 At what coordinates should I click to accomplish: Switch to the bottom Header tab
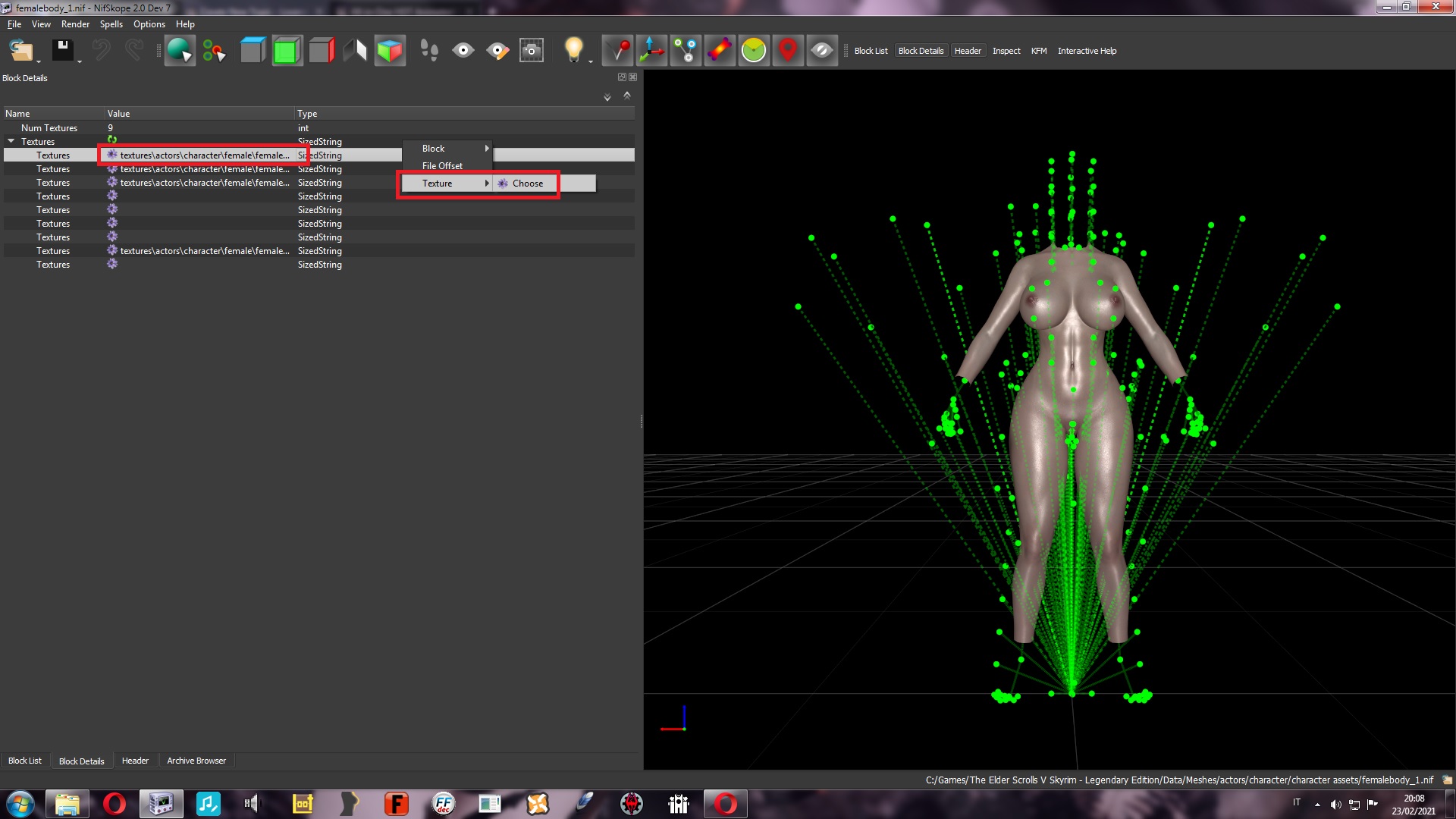pyautogui.click(x=135, y=761)
